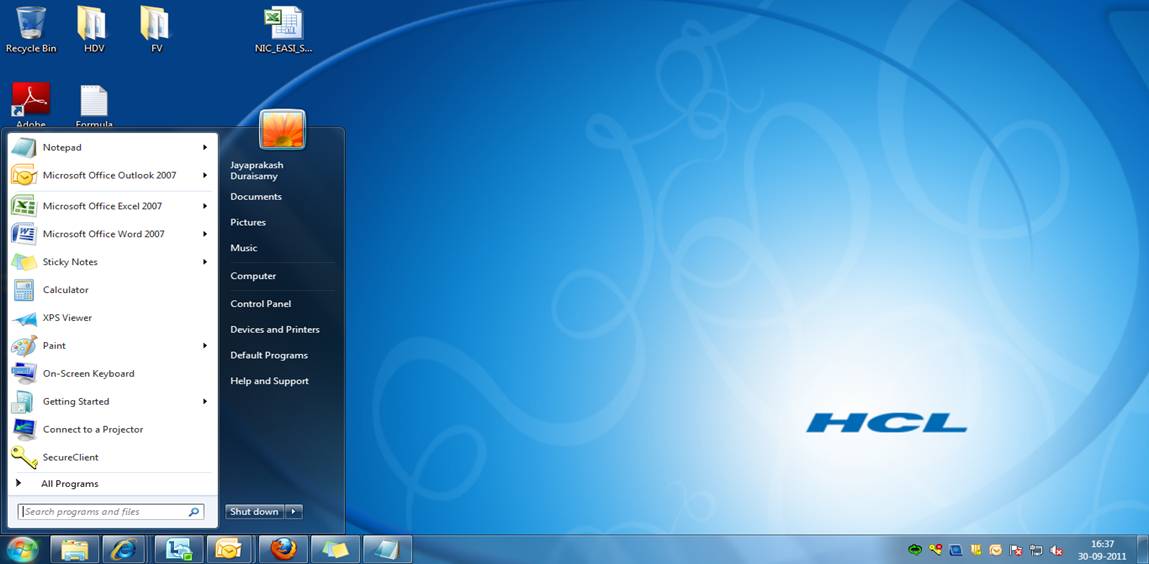The width and height of the screenshot is (1149, 564).
Task: Open Microsoft Office Word 2007 in Start menu
Action: (112, 234)
